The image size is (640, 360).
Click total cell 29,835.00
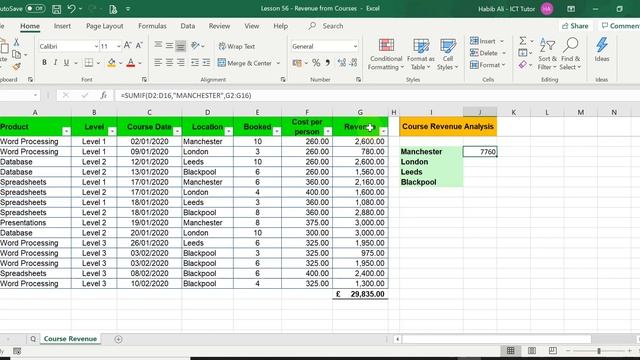pos(360,294)
